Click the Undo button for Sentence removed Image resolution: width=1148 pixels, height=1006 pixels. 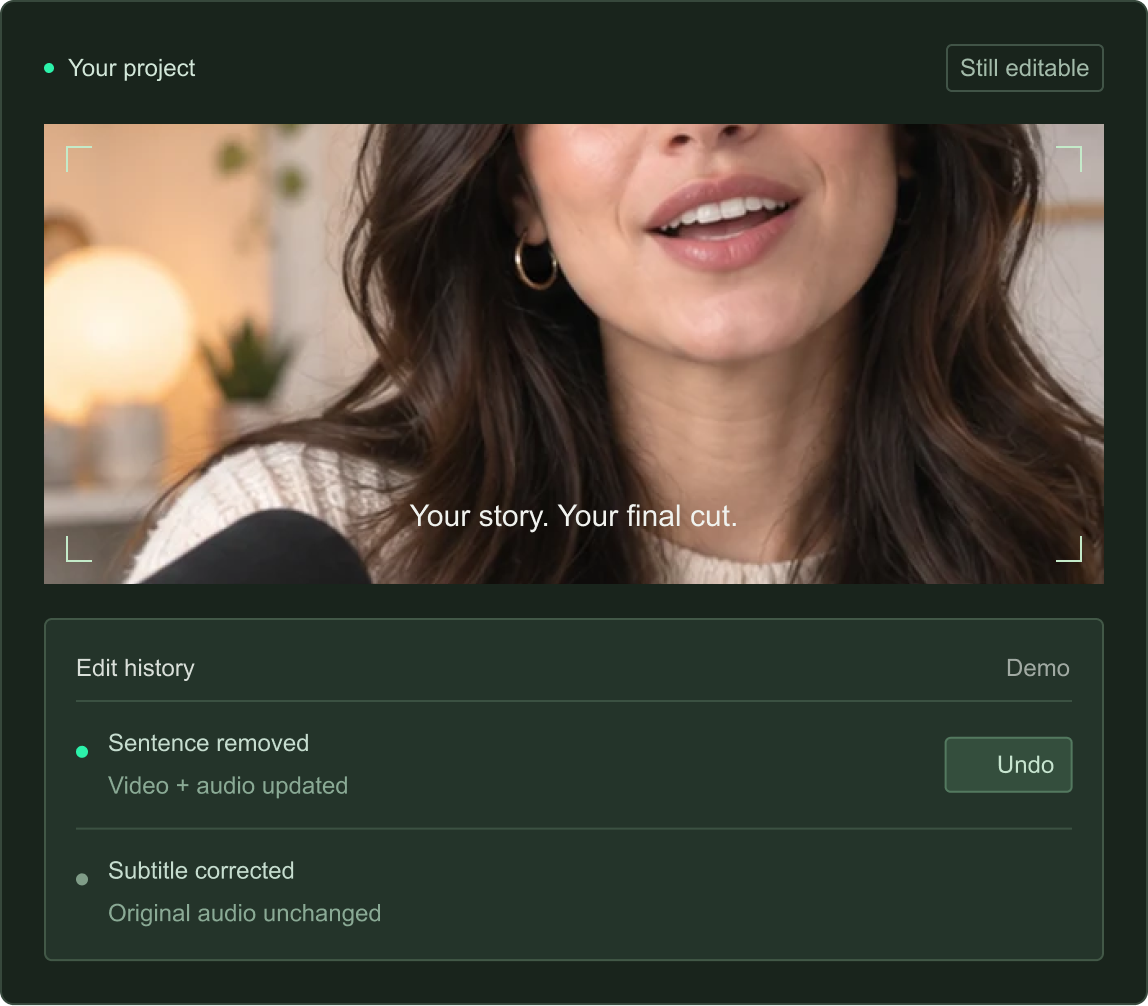(x=1008, y=764)
